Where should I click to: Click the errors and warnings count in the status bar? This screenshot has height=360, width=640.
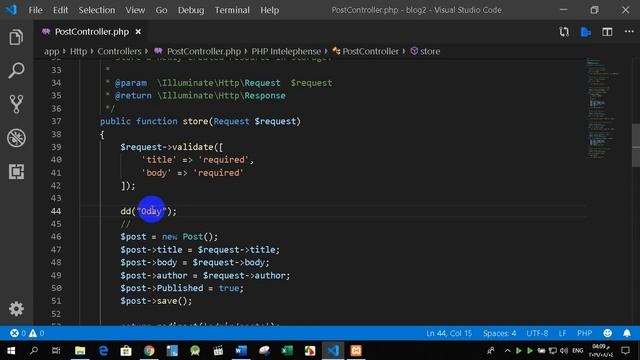27,333
